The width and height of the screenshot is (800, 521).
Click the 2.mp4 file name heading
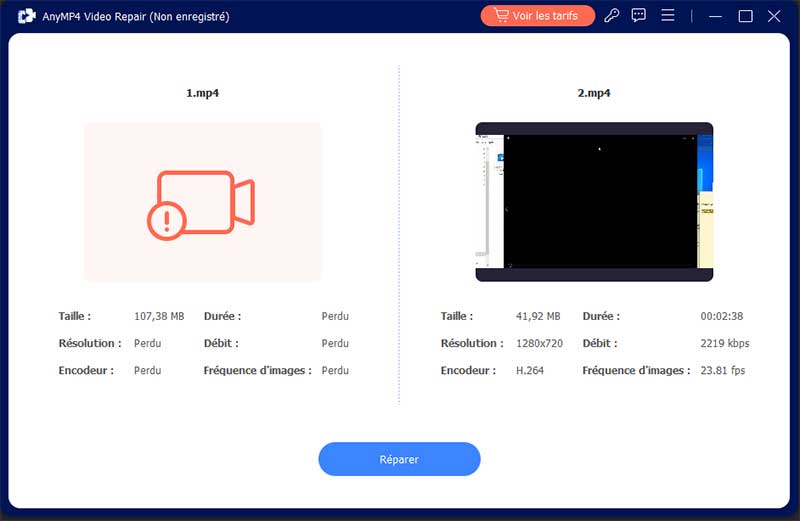pos(594,93)
